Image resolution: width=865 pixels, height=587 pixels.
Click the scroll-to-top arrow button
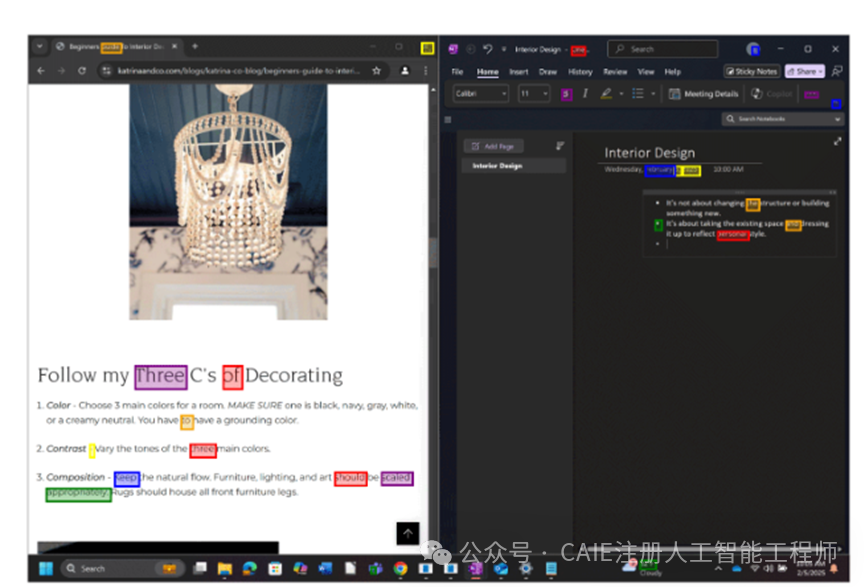tap(407, 534)
